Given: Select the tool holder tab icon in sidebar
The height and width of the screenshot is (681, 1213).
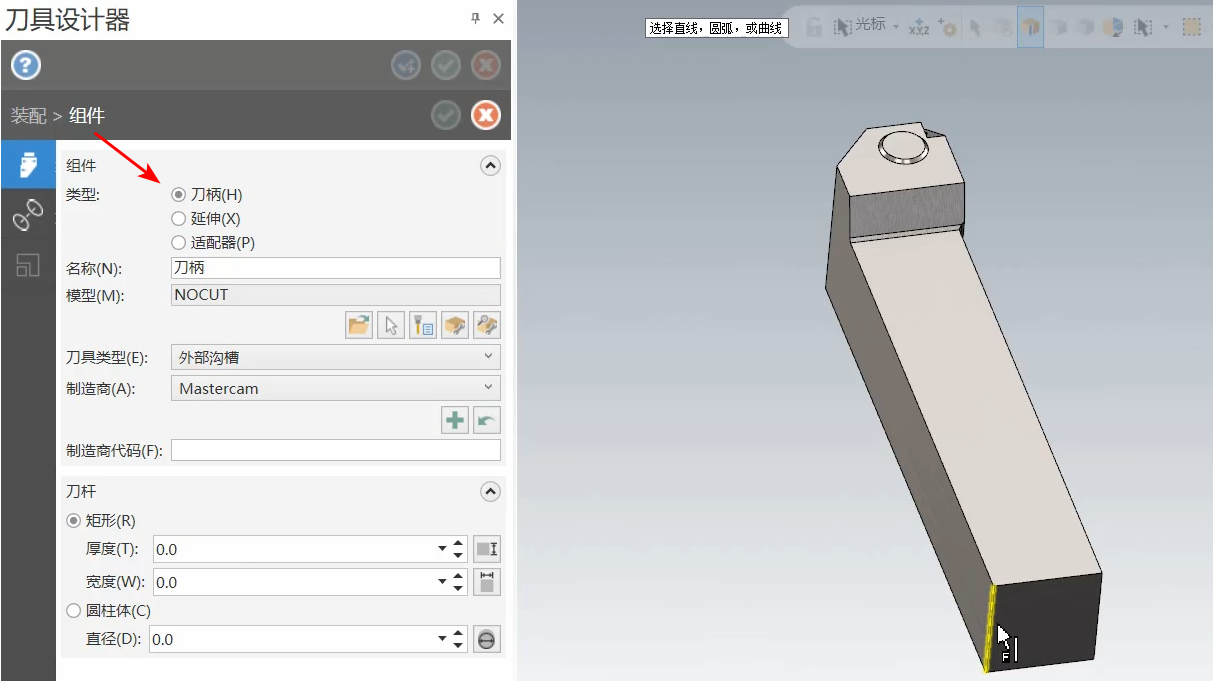Looking at the screenshot, I should (28, 165).
